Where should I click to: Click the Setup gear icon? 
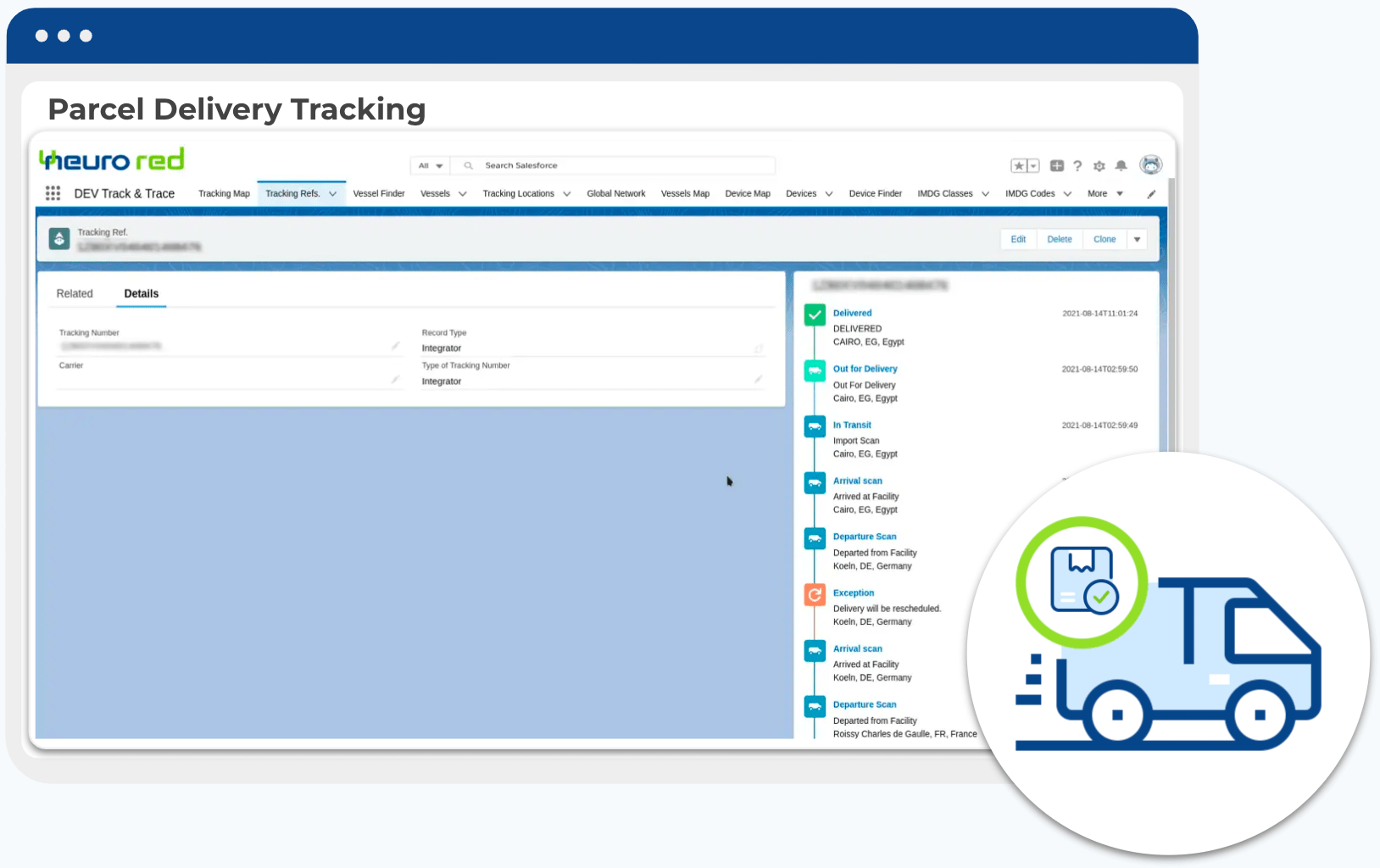coord(1099,166)
